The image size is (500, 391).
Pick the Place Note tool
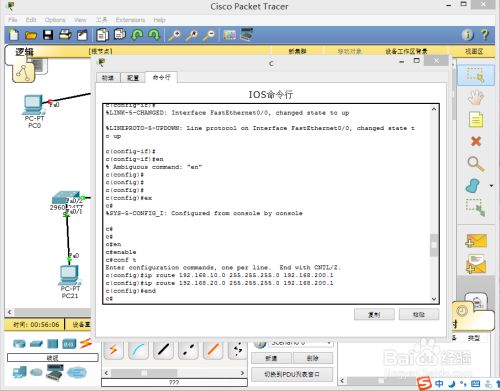476,119
